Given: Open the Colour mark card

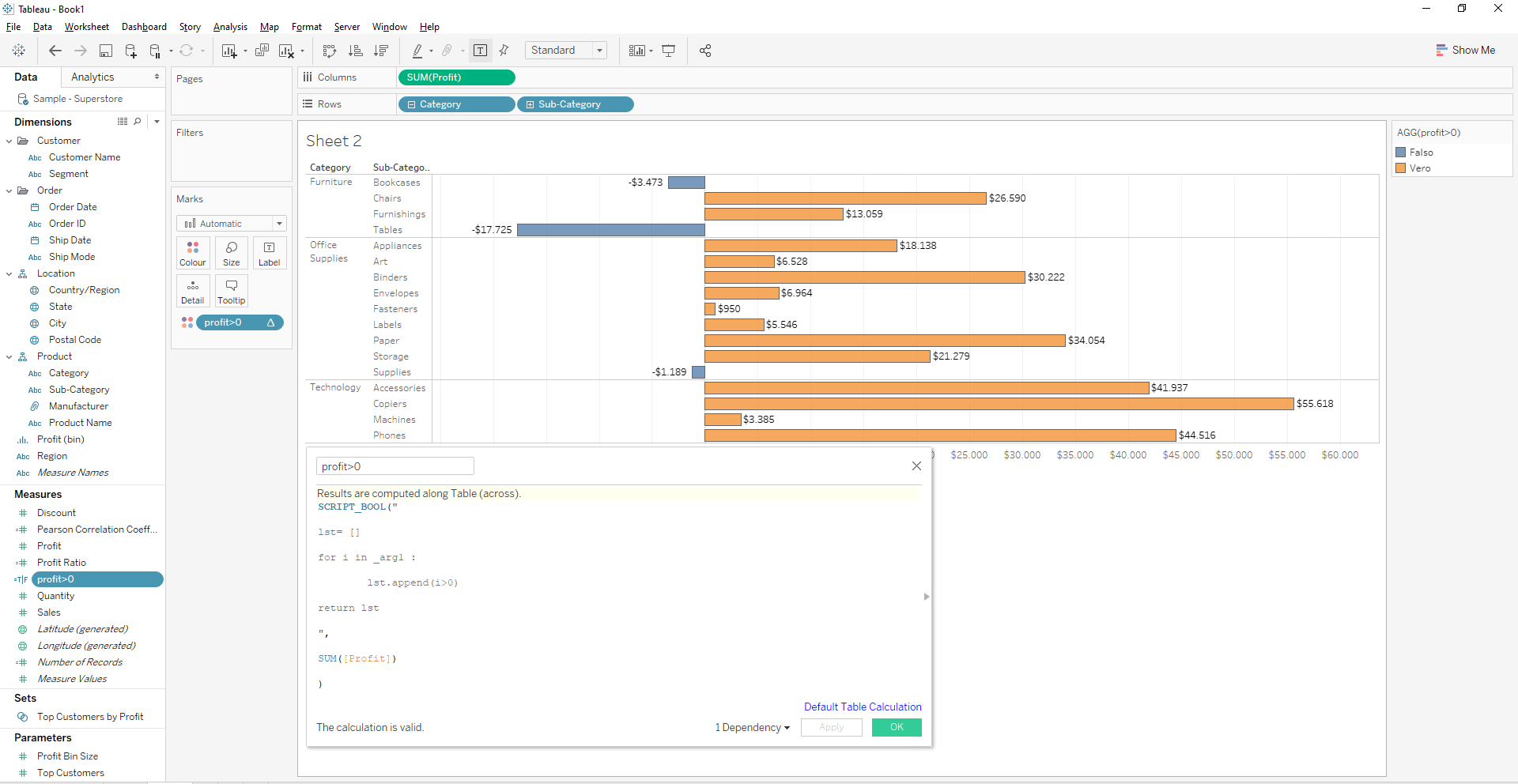Looking at the screenshot, I should point(192,253).
